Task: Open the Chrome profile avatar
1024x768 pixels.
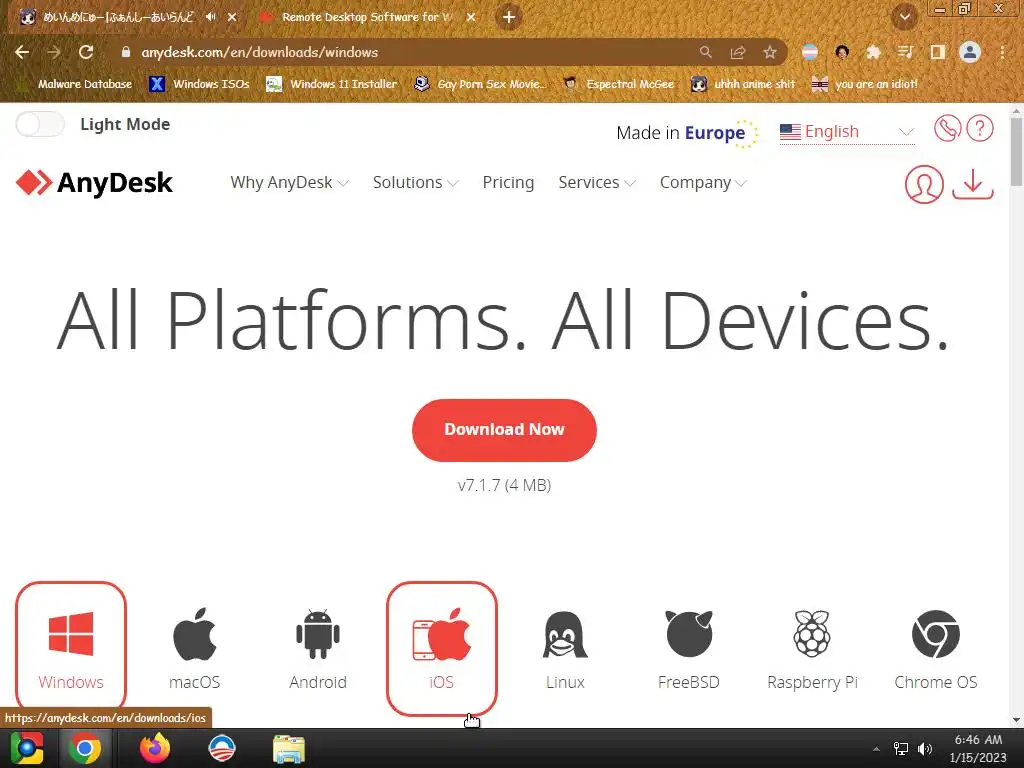Action: (x=970, y=52)
